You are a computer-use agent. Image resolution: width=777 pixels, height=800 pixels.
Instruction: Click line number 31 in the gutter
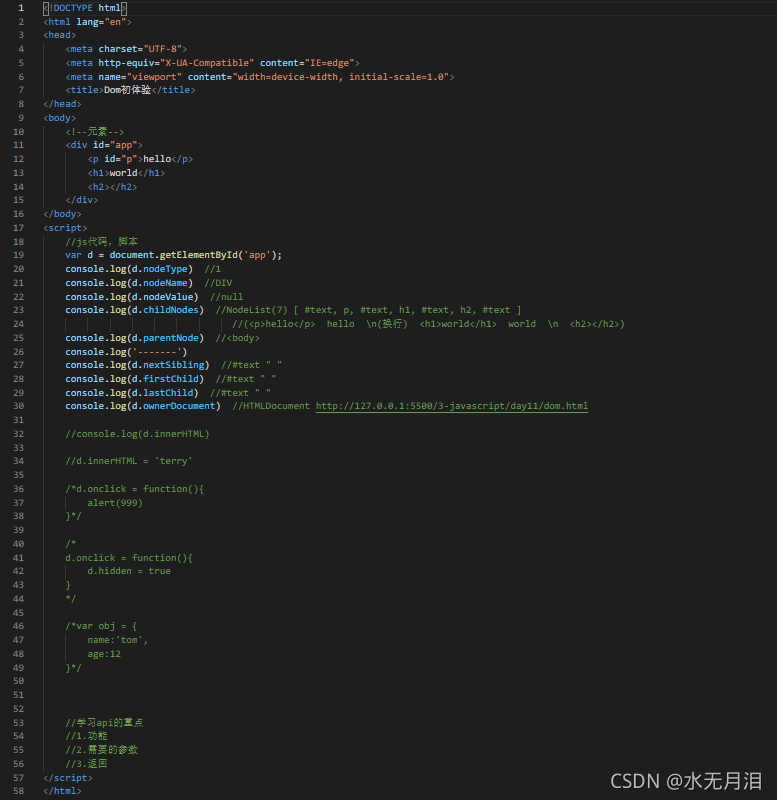tap(18, 420)
